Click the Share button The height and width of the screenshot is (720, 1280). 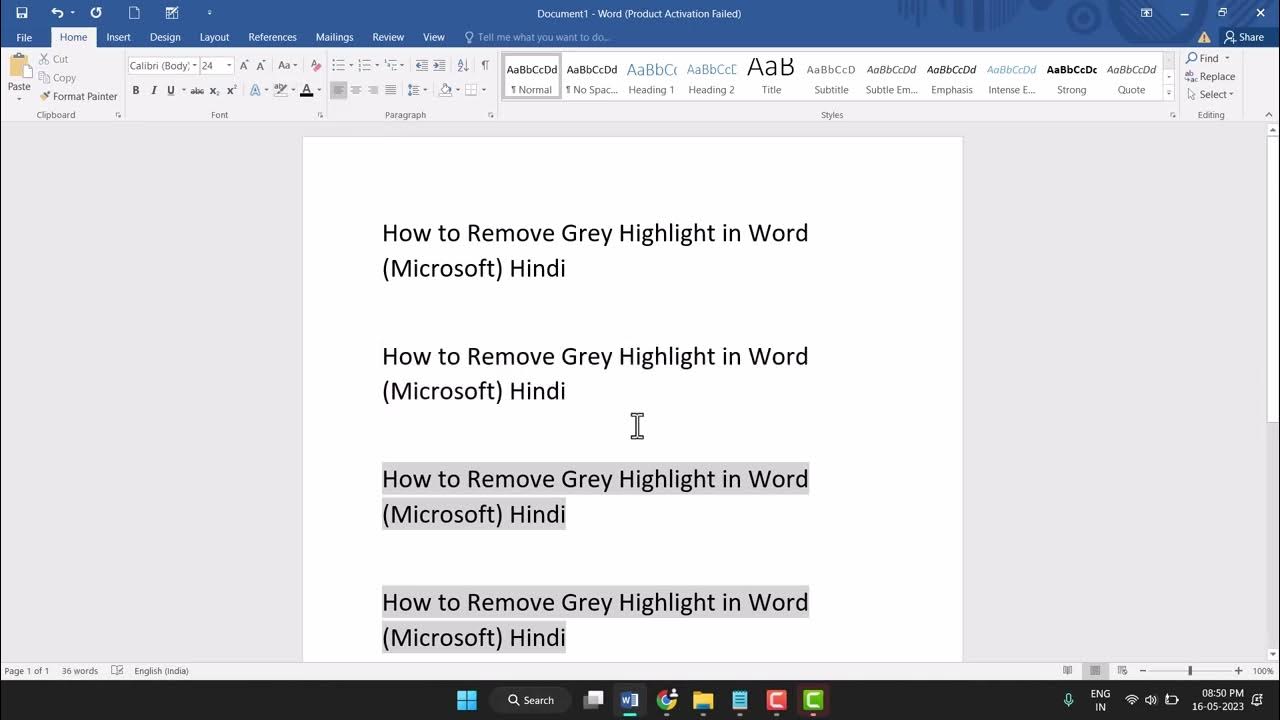[x=1244, y=37]
